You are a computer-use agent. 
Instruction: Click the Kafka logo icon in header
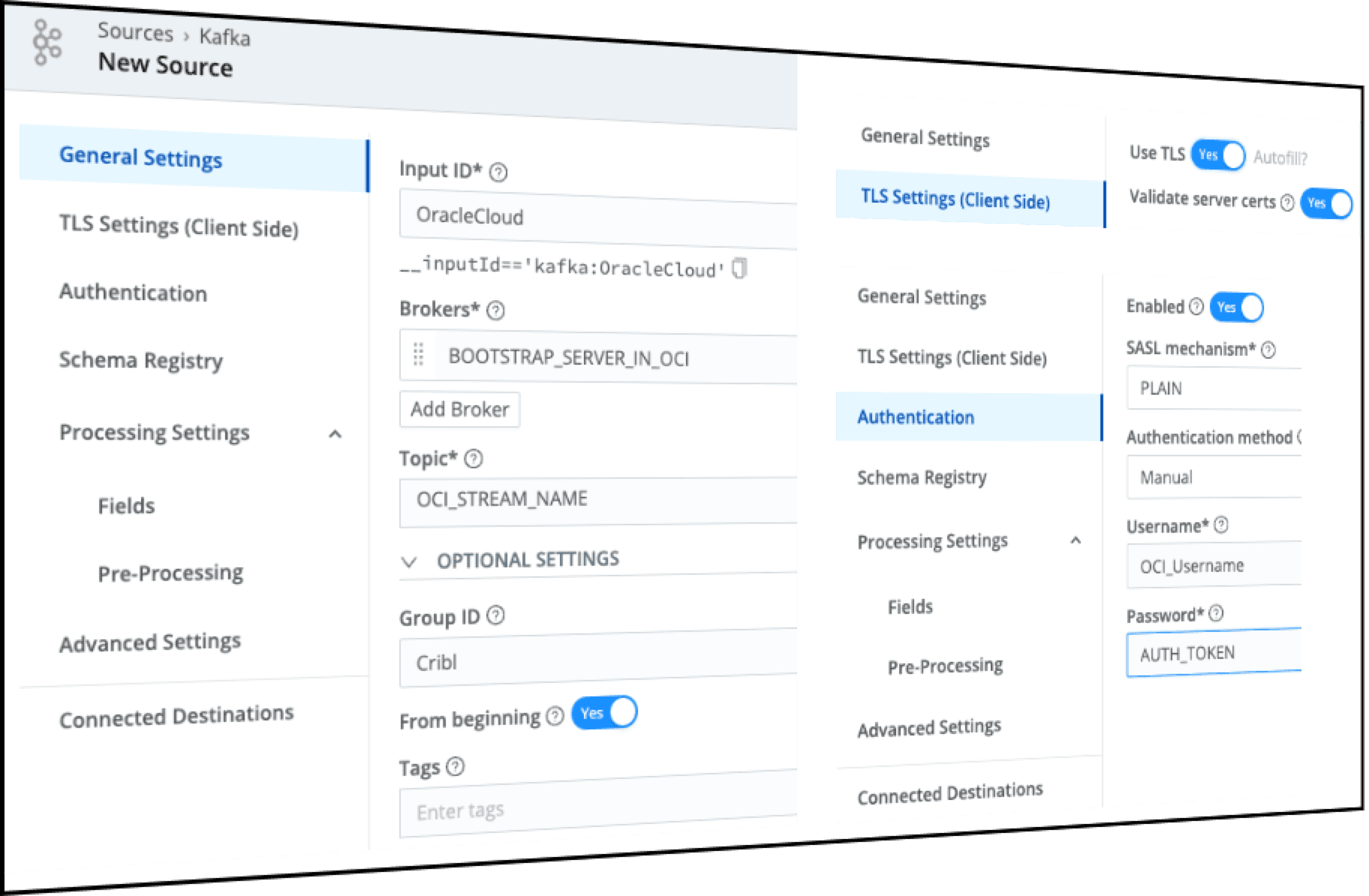pyautogui.click(x=47, y=43)
